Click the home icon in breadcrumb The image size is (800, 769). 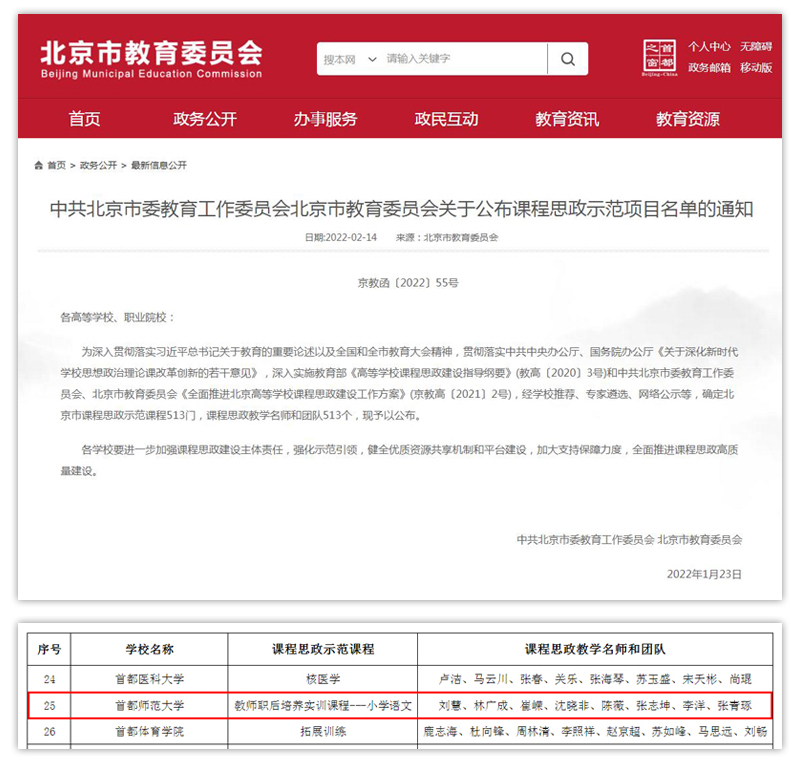[x=38, y=165]
